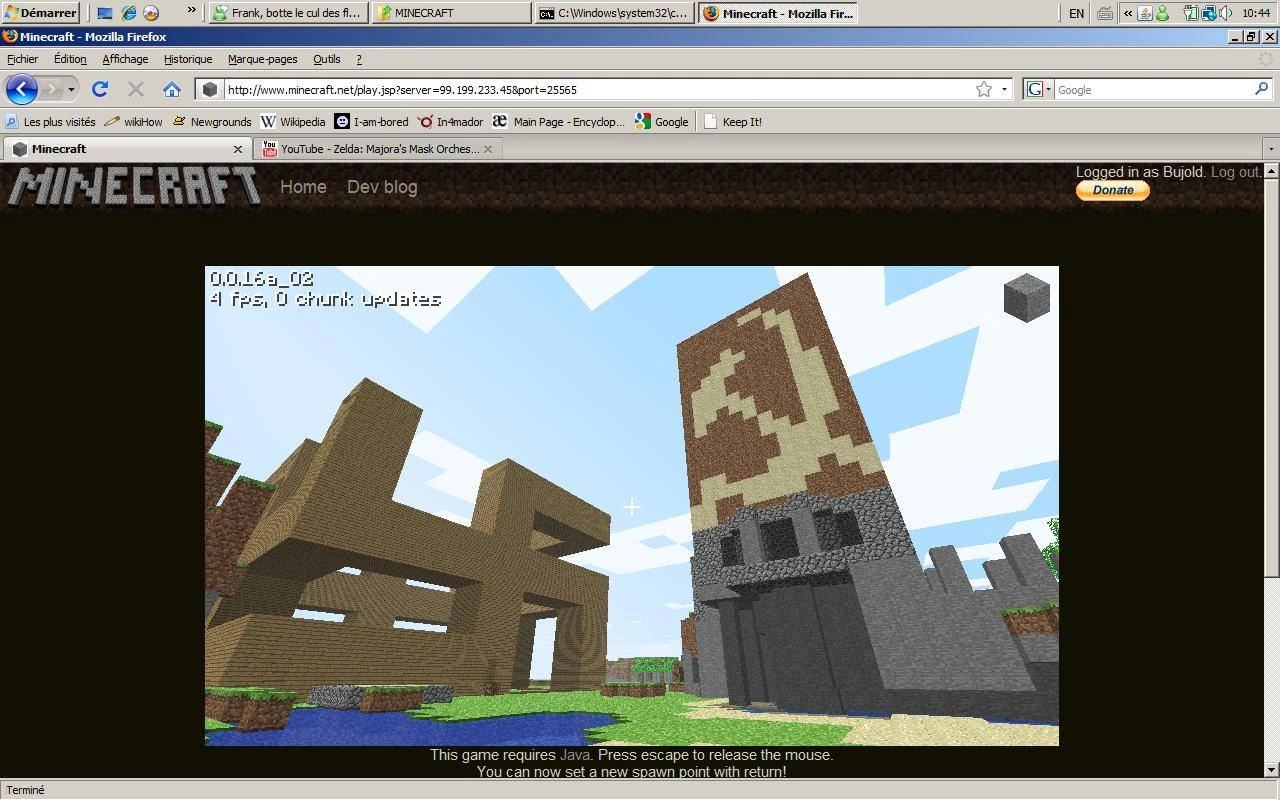Viewport: 1280px width, 800px height.
Task: Select the Minecraft browser tab
Action: point(127,149)
